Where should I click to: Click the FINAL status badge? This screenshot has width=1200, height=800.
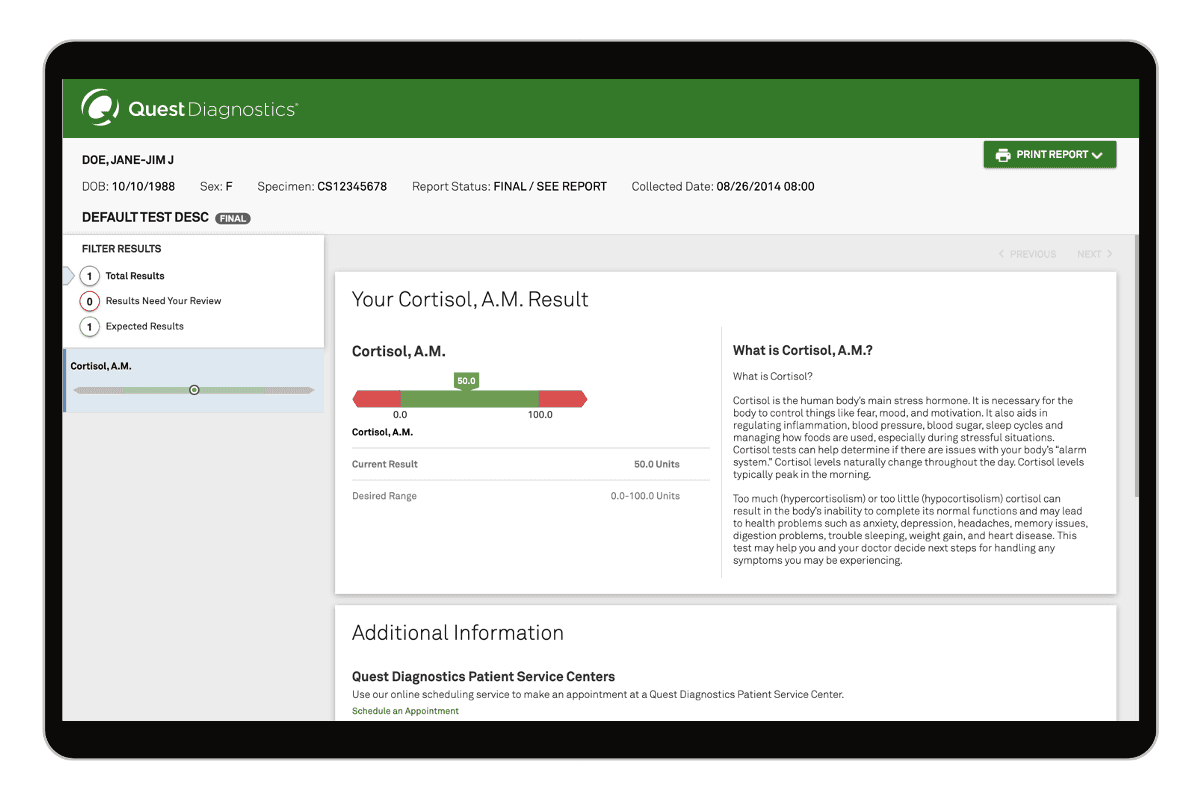[232, 218]
